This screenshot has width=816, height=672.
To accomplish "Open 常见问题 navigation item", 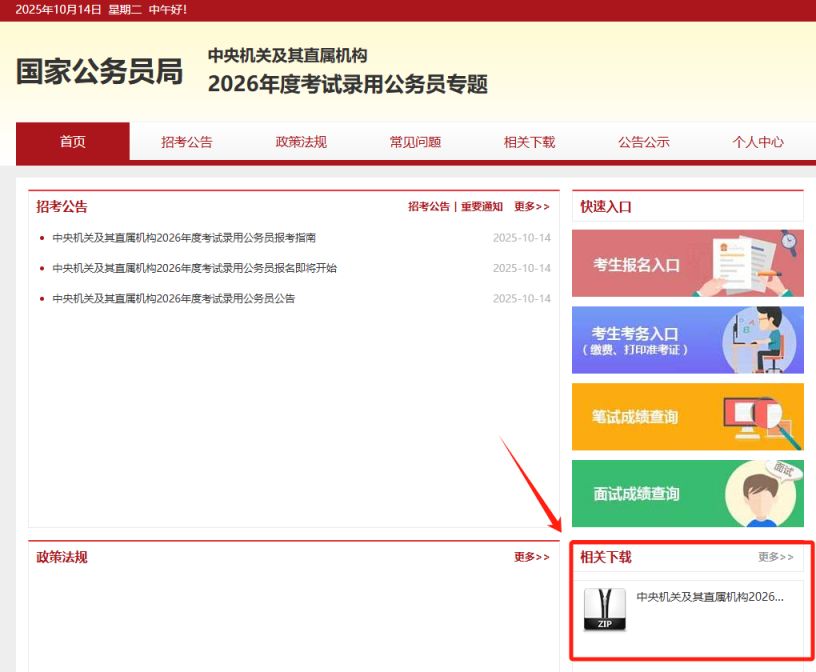I will coord(415,142).
